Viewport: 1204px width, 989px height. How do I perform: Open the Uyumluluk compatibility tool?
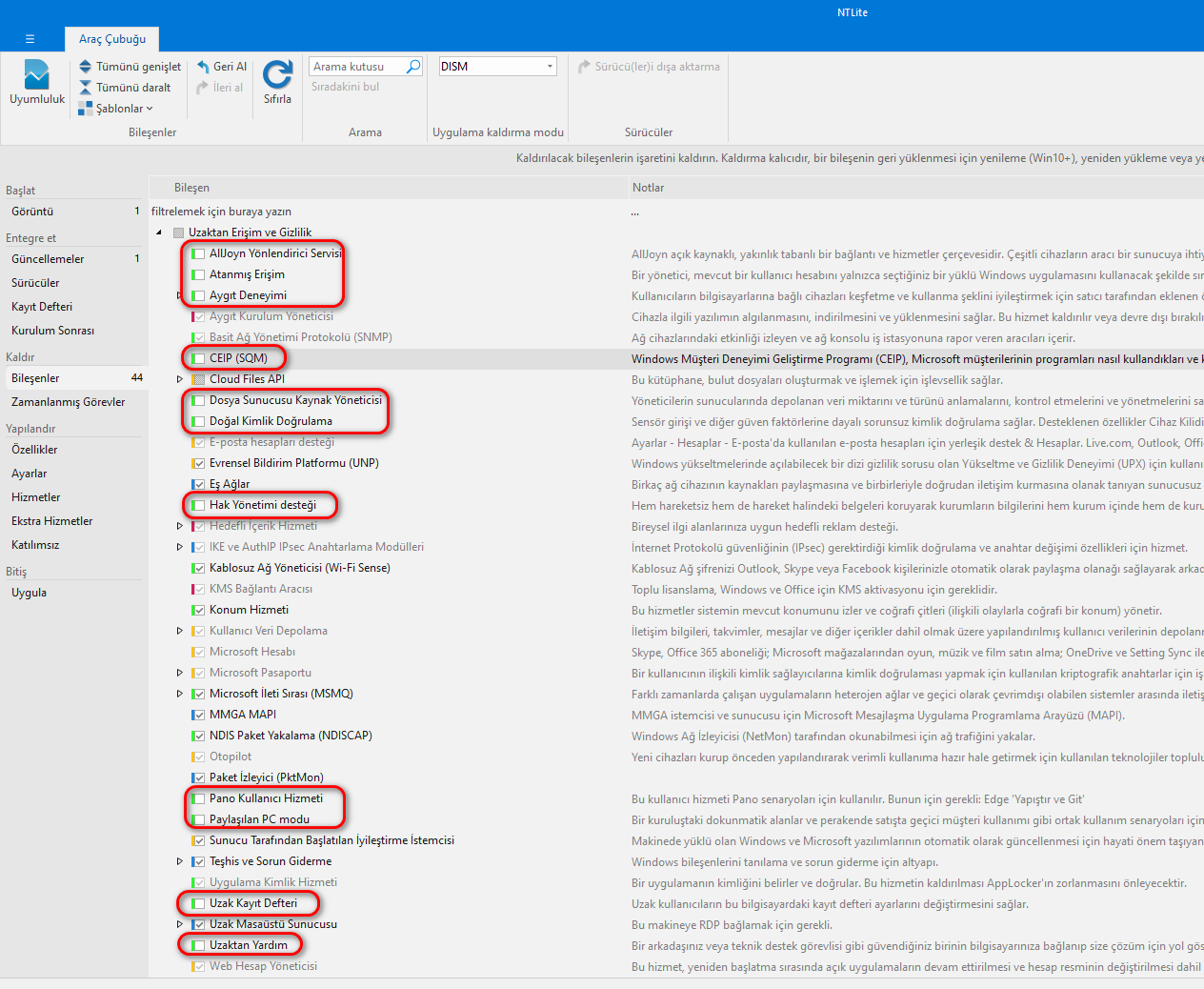37,83
